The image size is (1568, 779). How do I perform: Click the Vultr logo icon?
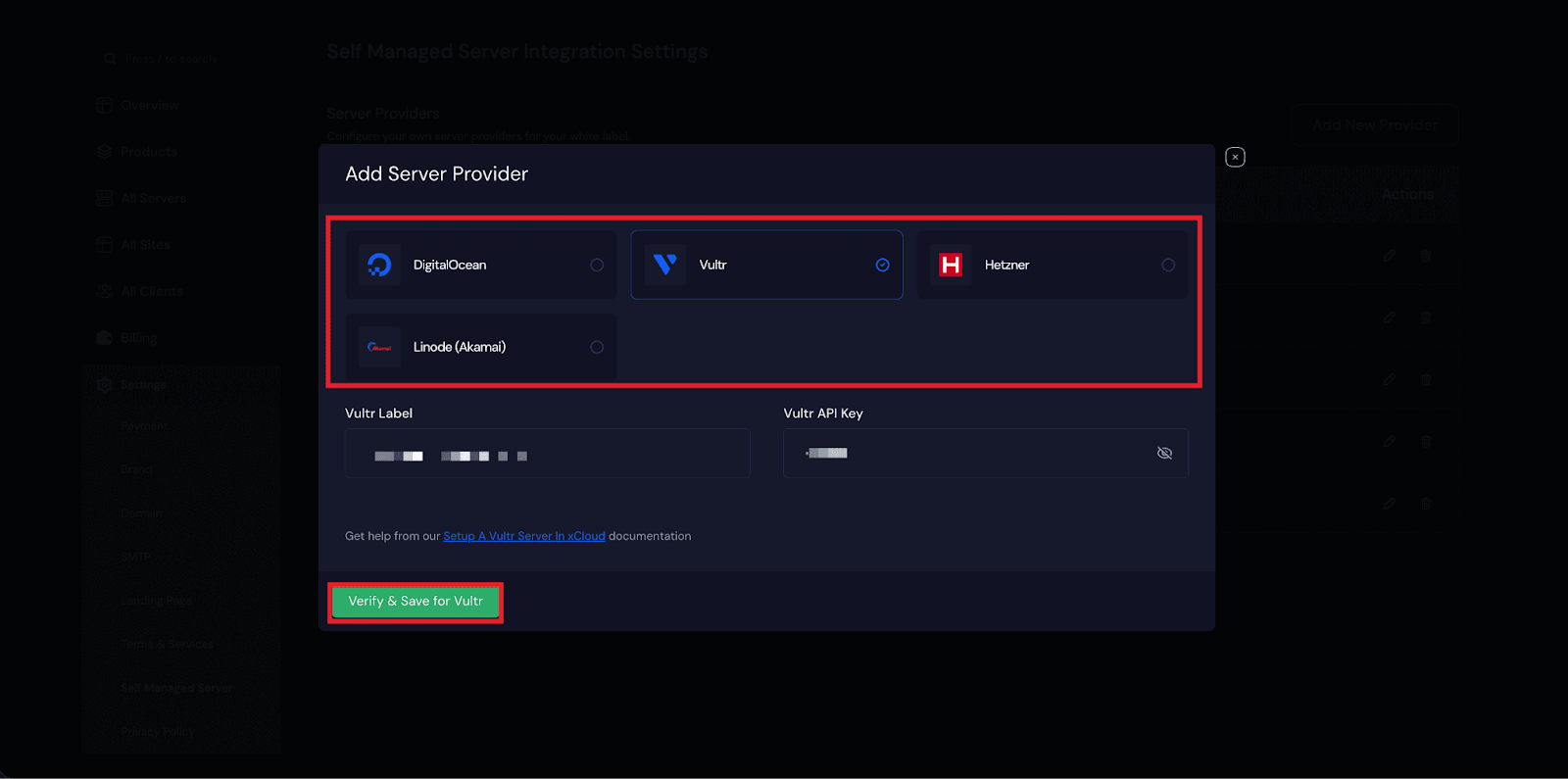point(664,265)
